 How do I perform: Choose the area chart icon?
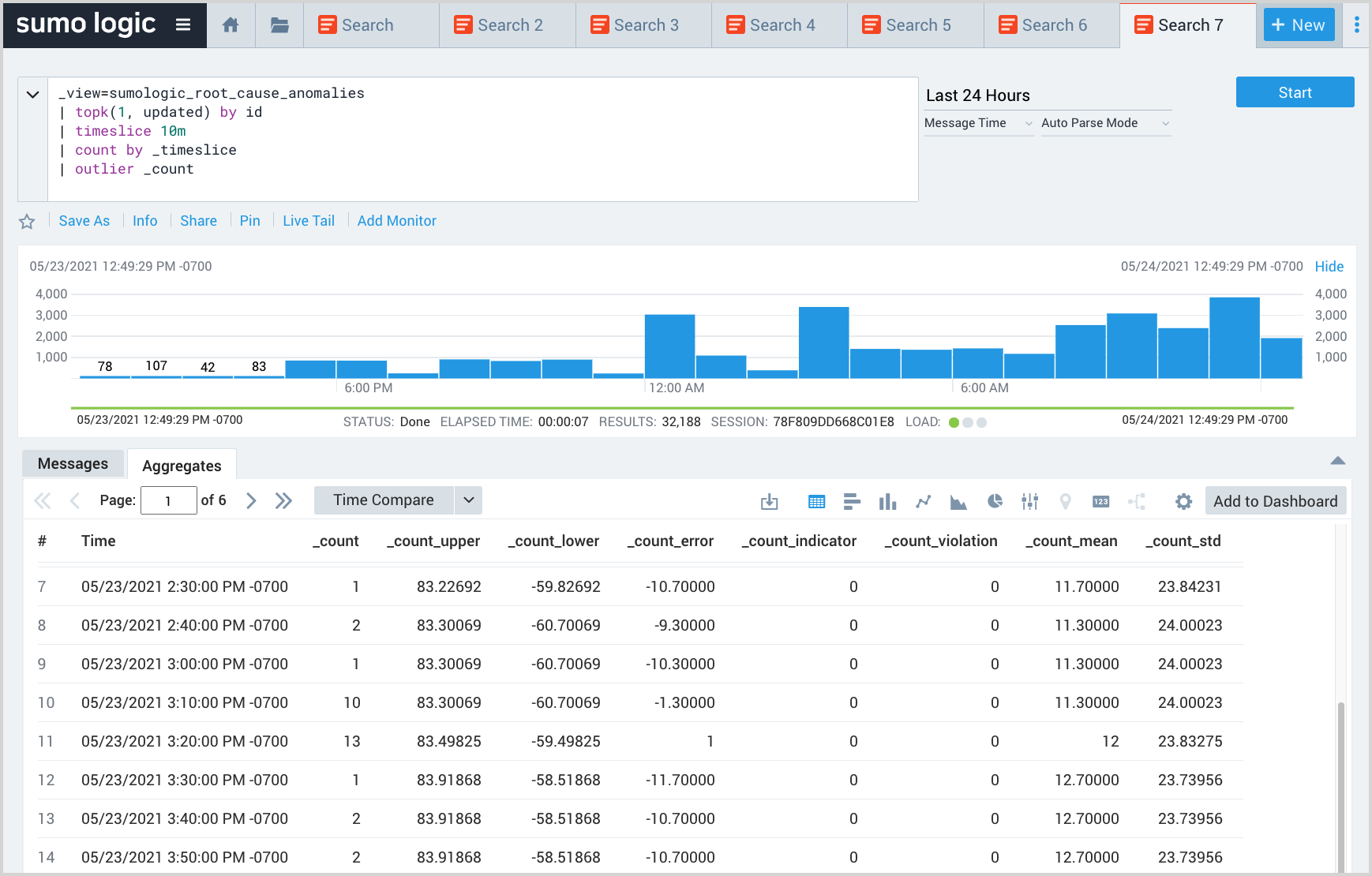[958, 501]
